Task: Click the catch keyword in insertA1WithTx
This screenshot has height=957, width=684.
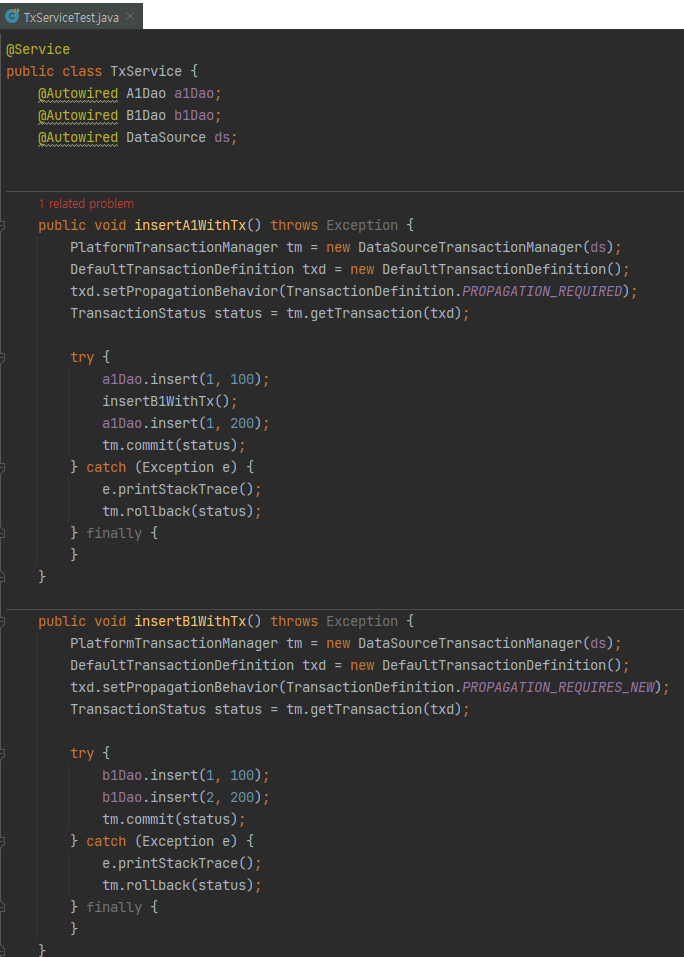Action: point(106,467)
